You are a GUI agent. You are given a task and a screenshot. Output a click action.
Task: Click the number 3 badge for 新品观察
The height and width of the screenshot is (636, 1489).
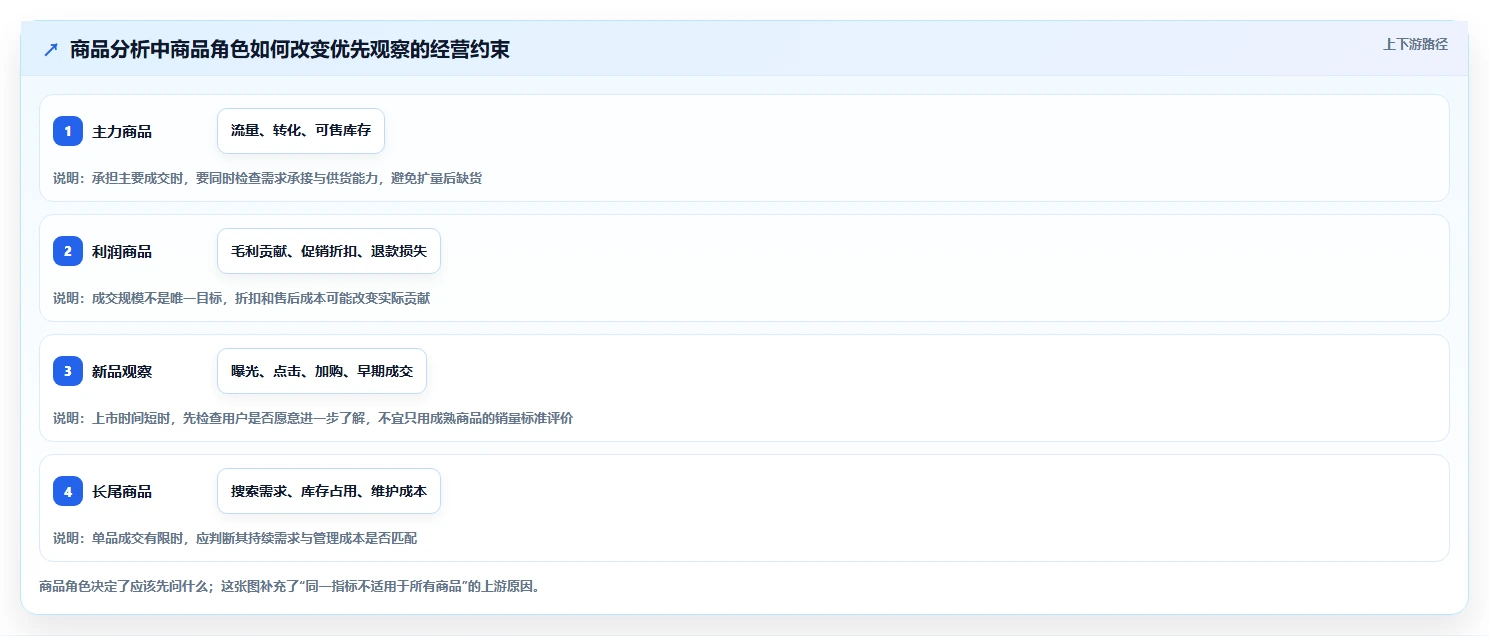tap(68, 371)
